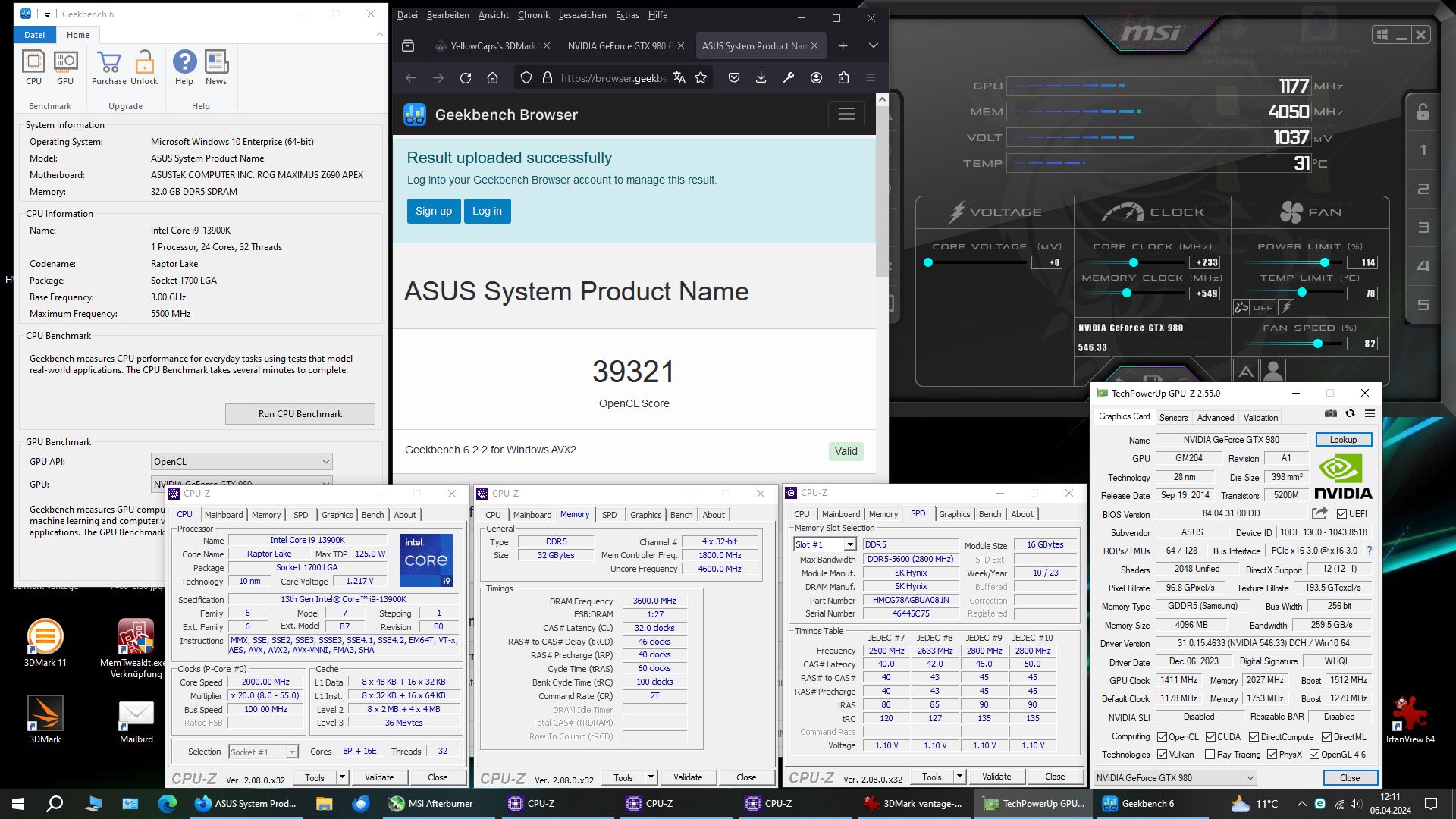Toggle Vulkan checkbox in GPU-Z
The width and height of the screenshot is (1456, 819).
pyautogui.click(x=1162, y=755)
